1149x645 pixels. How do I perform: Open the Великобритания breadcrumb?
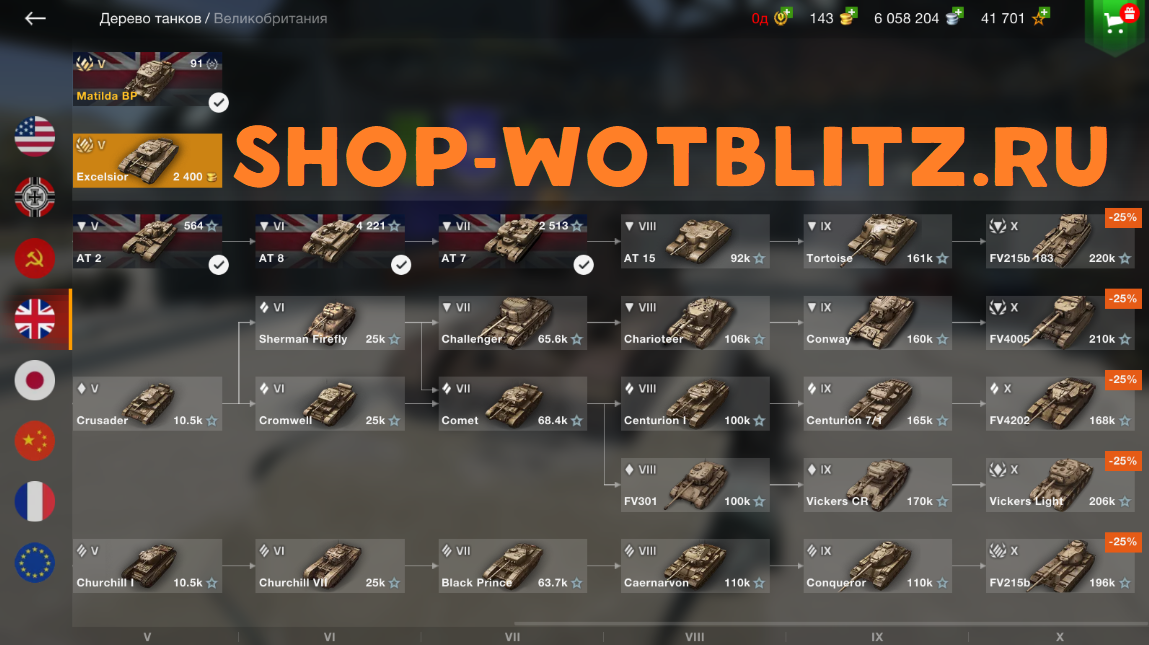point(270,18)
